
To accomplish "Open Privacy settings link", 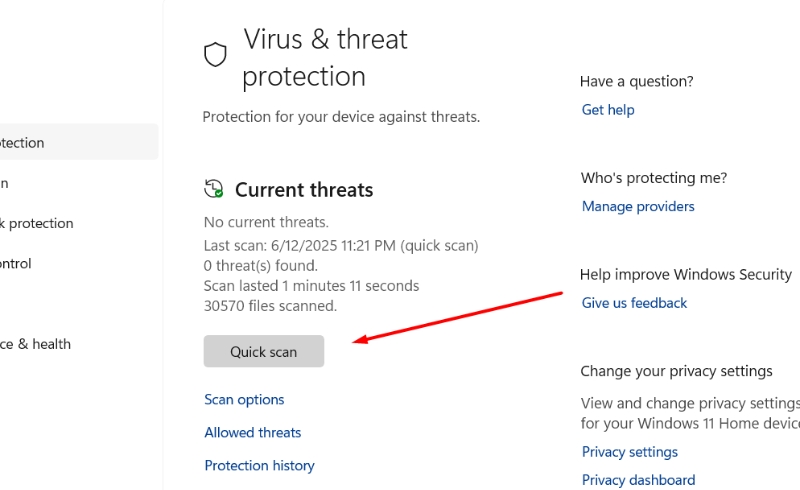I will click(630, 452).
